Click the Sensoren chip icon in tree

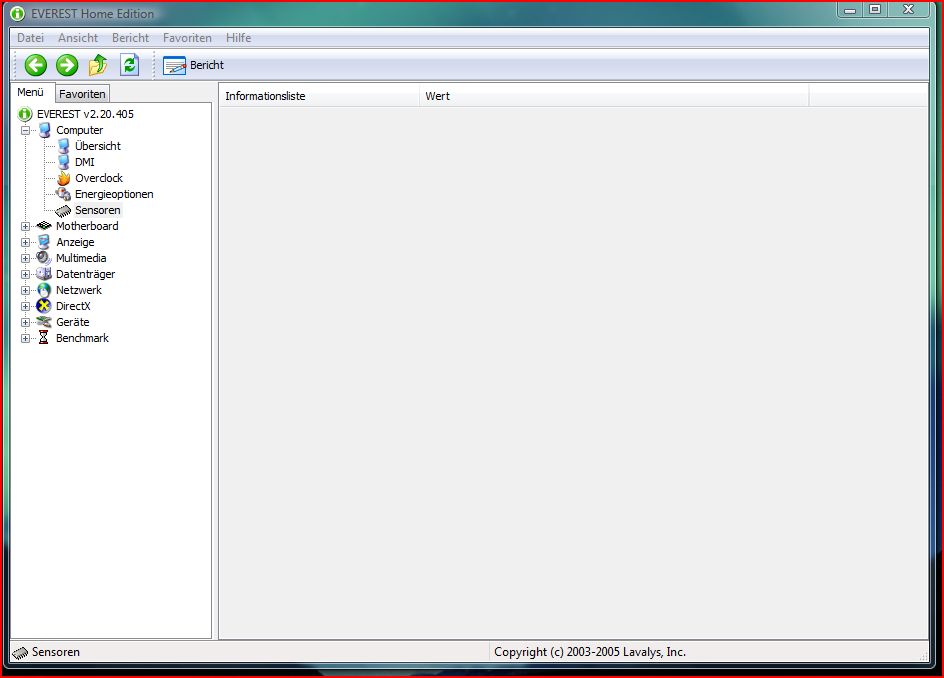click(63, 211)
